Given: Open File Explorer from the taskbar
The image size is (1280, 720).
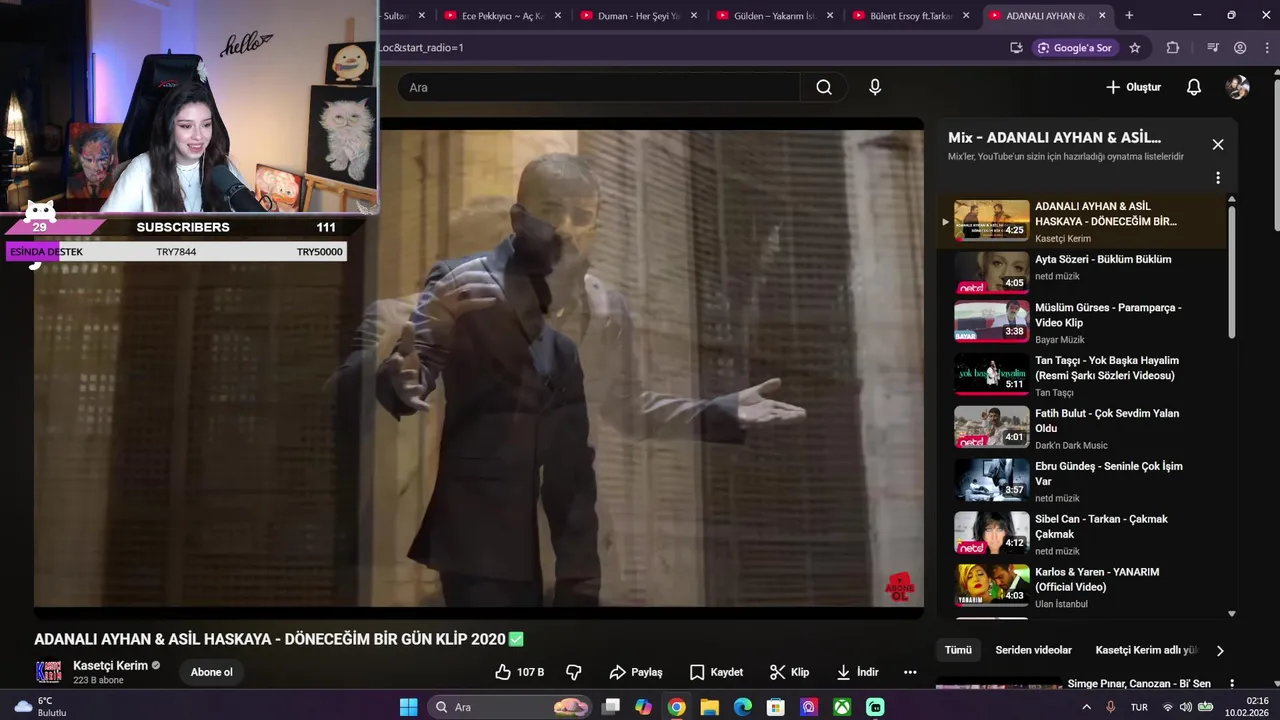Looking at the screenshot, I should click(710, 707).
